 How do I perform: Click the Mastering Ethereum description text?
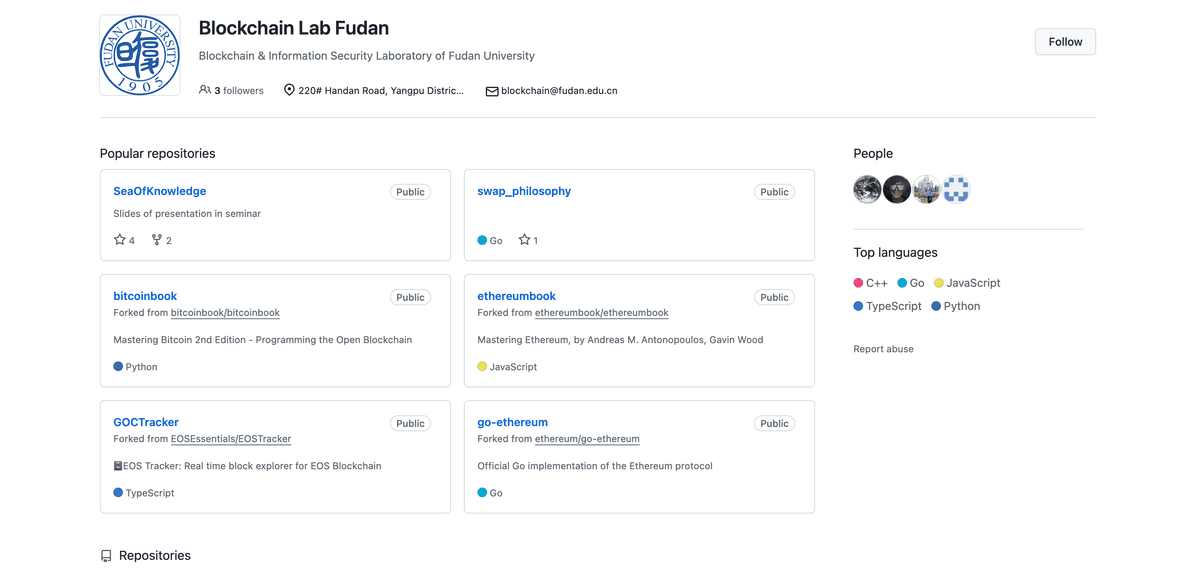(x=620, y=339)
